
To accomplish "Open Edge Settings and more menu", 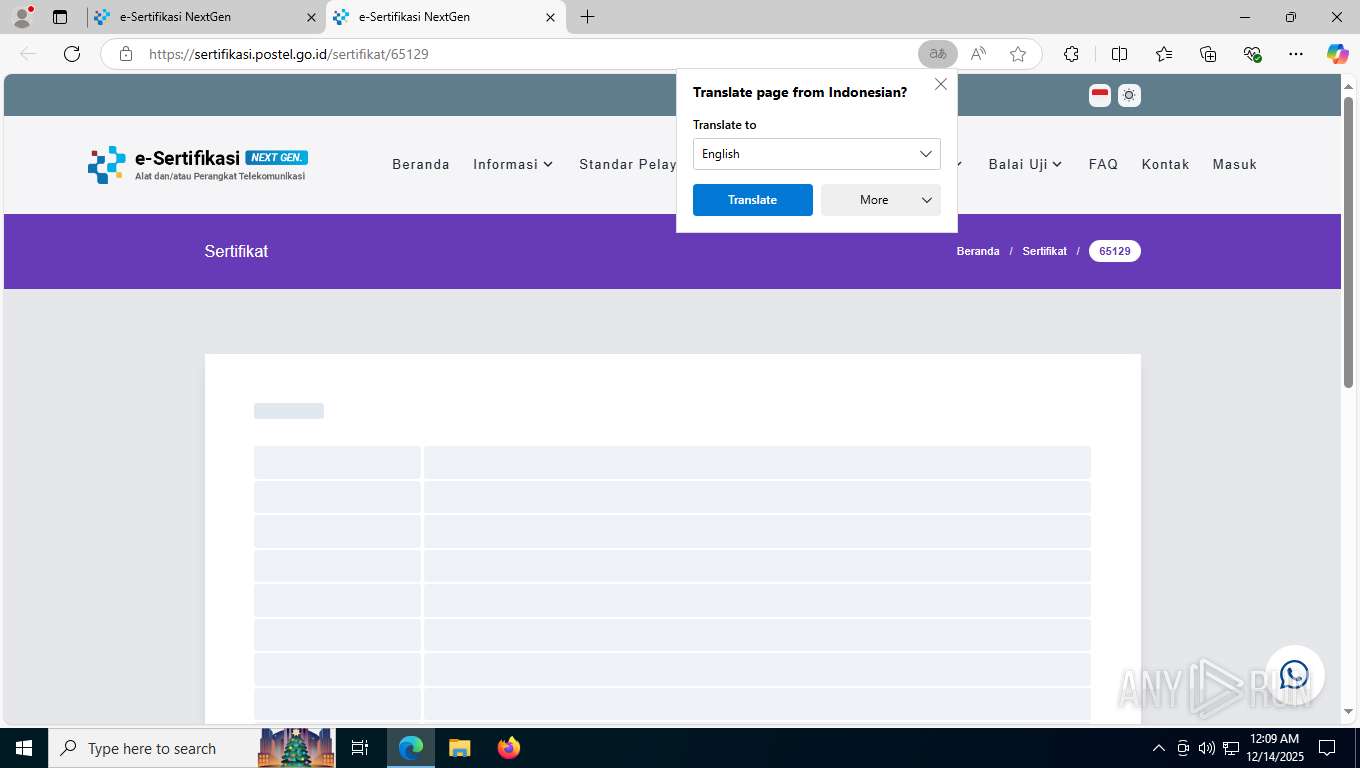I will (1296, 54).
